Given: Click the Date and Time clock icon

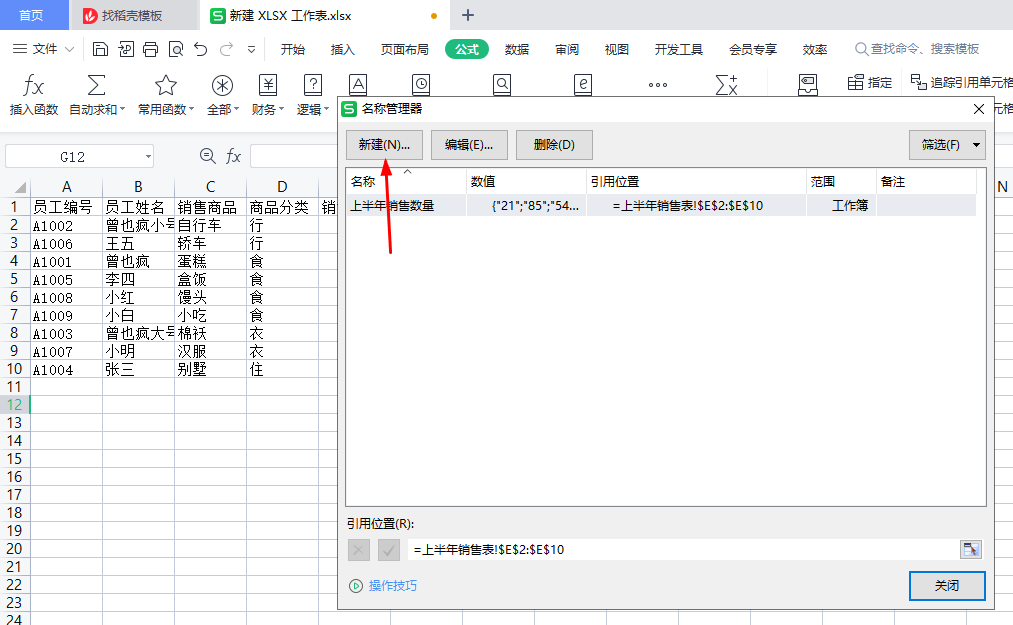Looking at the screenshot, I should tap(421, 85).
